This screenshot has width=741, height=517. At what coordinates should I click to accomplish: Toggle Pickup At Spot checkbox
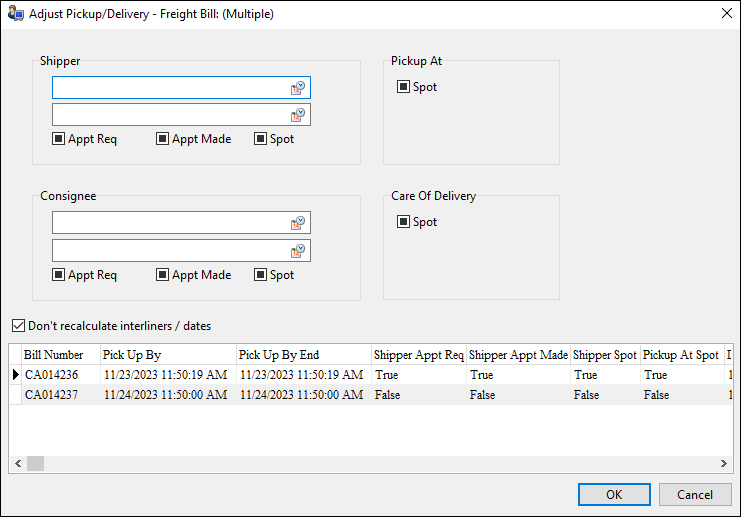[x=403, y=87]
